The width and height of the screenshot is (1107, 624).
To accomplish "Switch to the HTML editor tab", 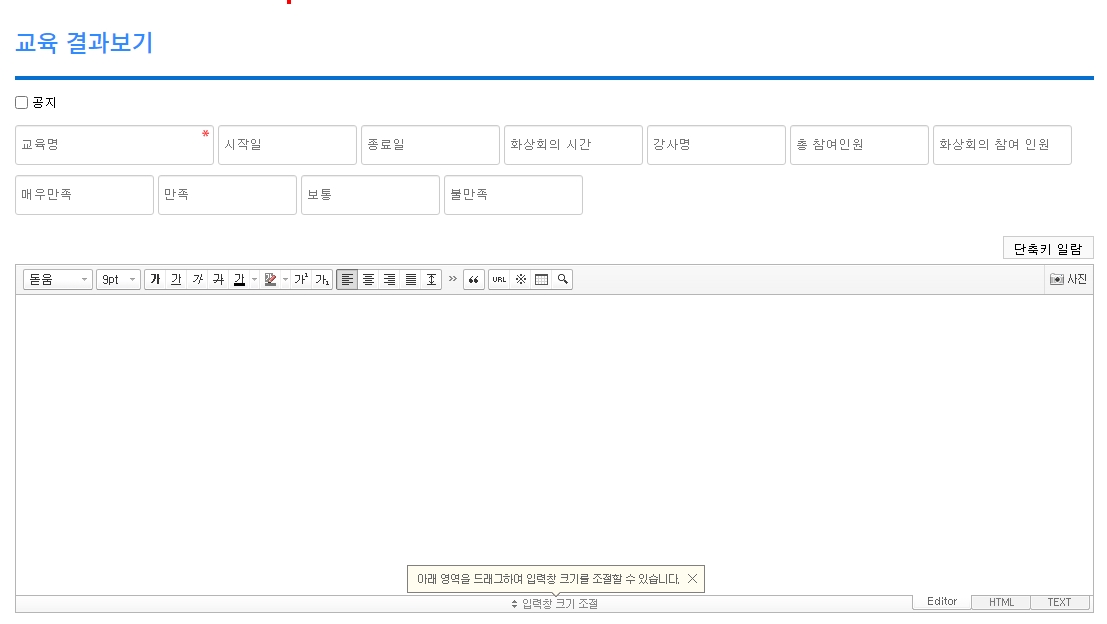I will [x=1001, y=602].
